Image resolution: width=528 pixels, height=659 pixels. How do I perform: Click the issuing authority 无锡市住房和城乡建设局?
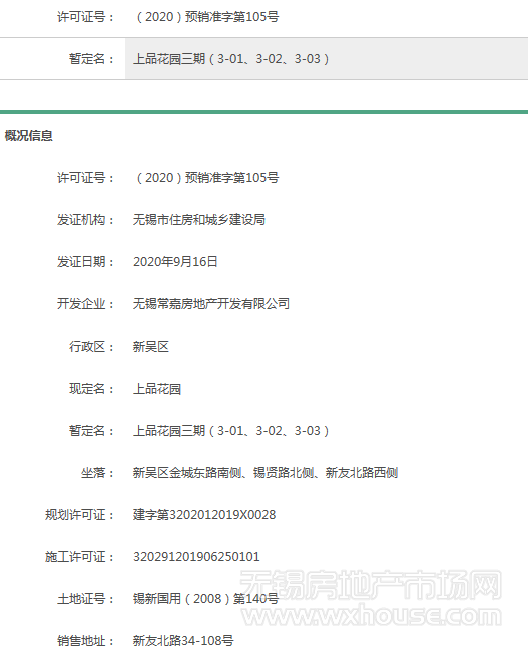199,220
